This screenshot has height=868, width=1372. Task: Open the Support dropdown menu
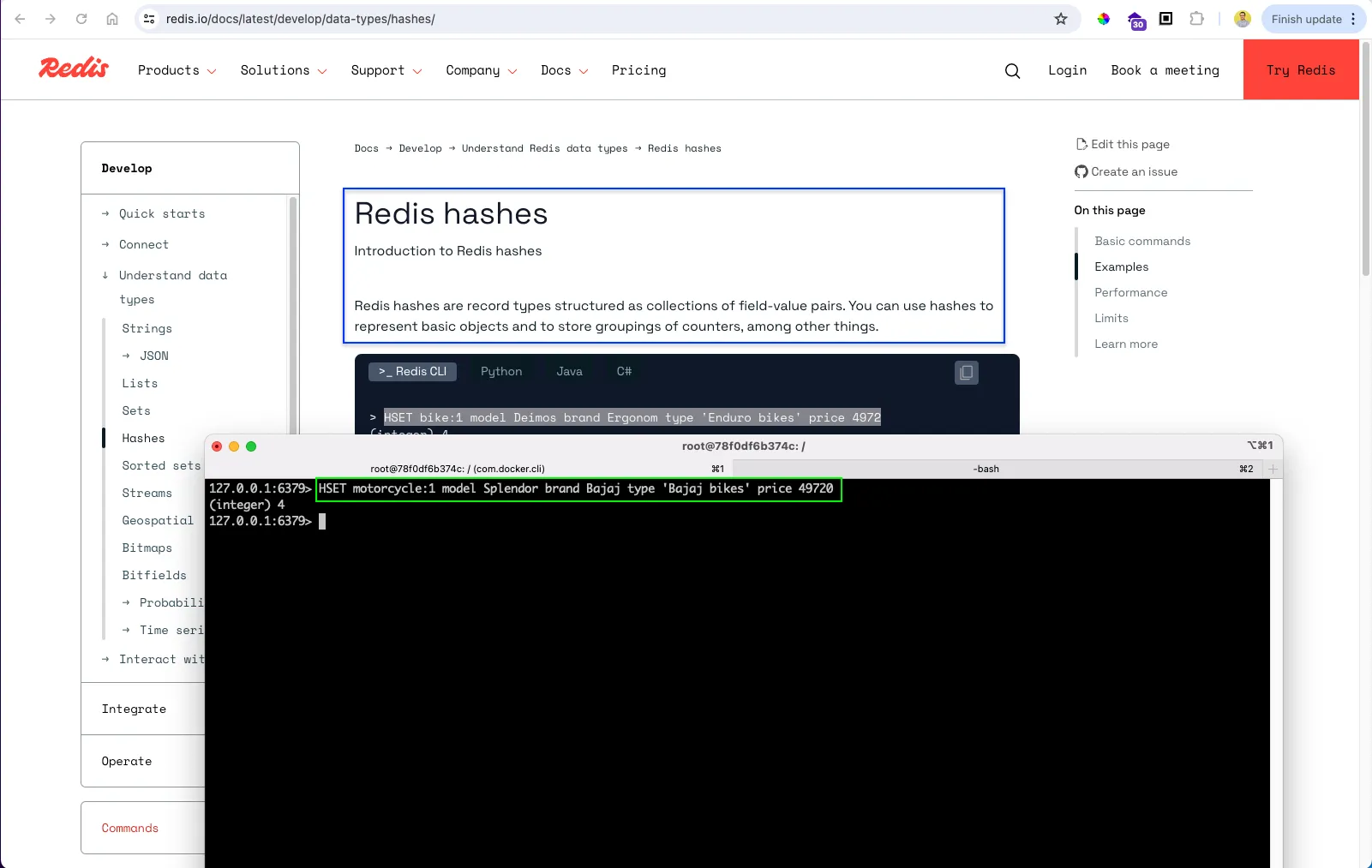tap(386, 70)
